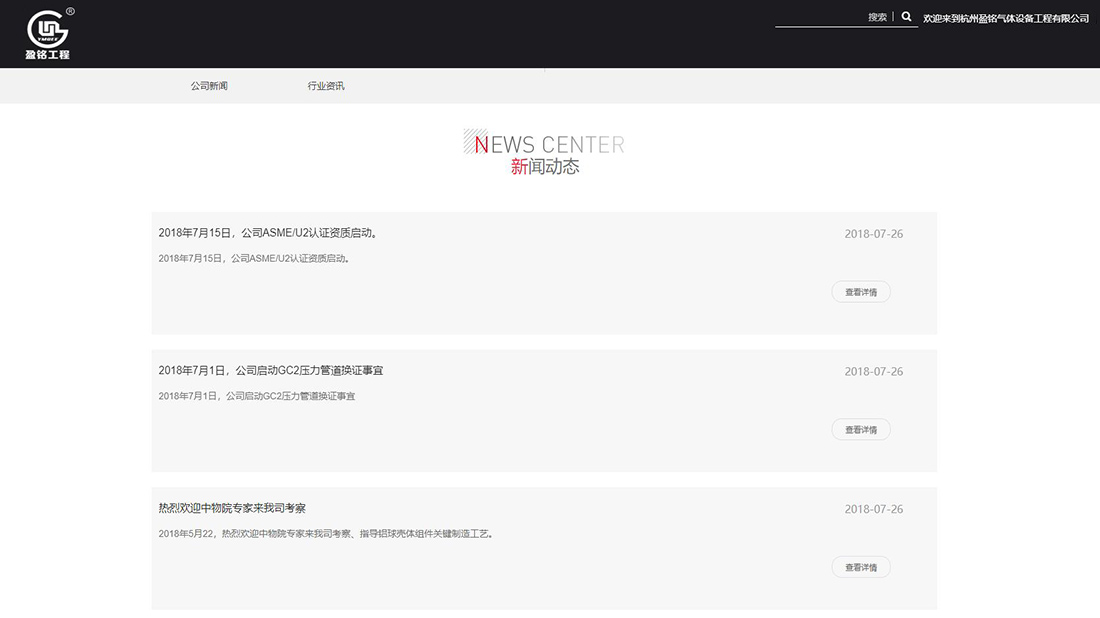
Task: Click the date on the GC2 news card
Action: [x=873, y=372]
